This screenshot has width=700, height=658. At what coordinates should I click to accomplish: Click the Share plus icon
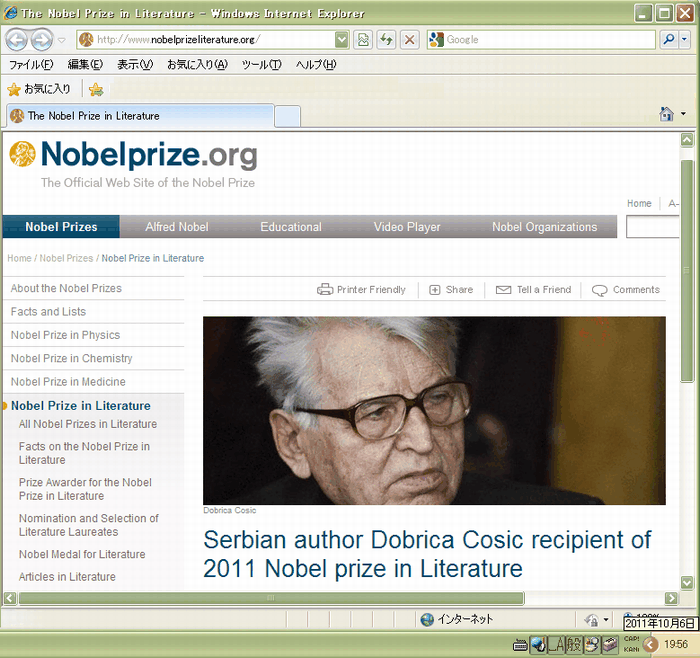coord(434,290)
